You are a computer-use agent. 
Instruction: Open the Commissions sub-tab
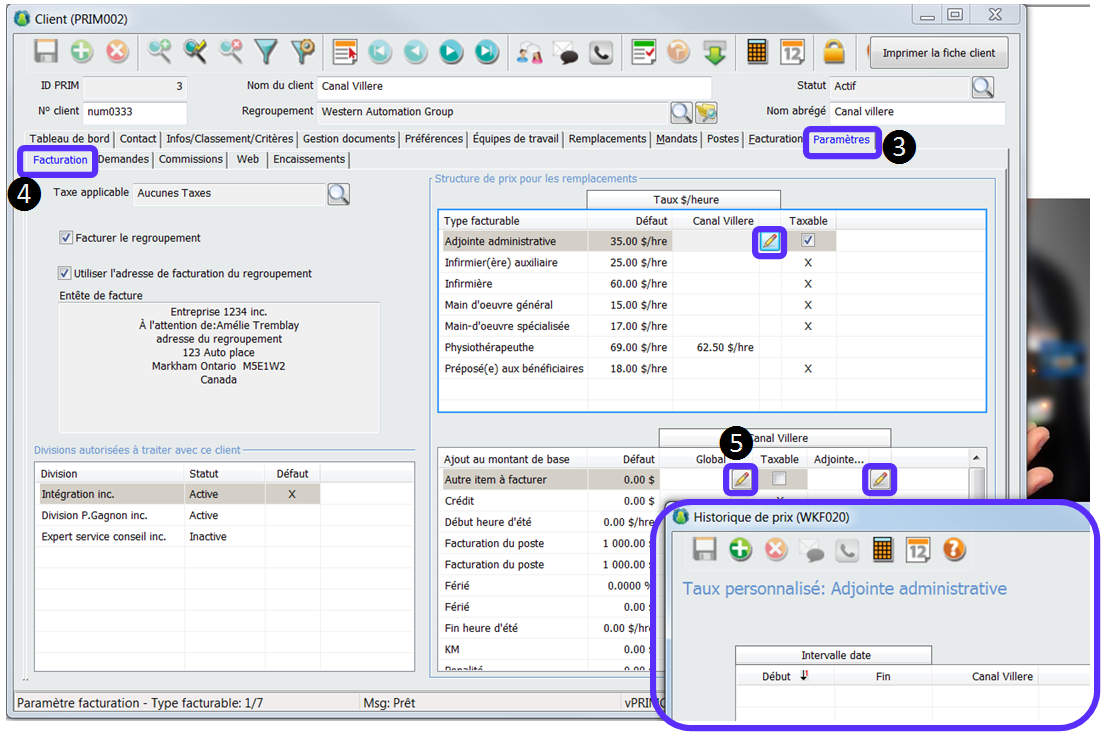pos(191,159)
